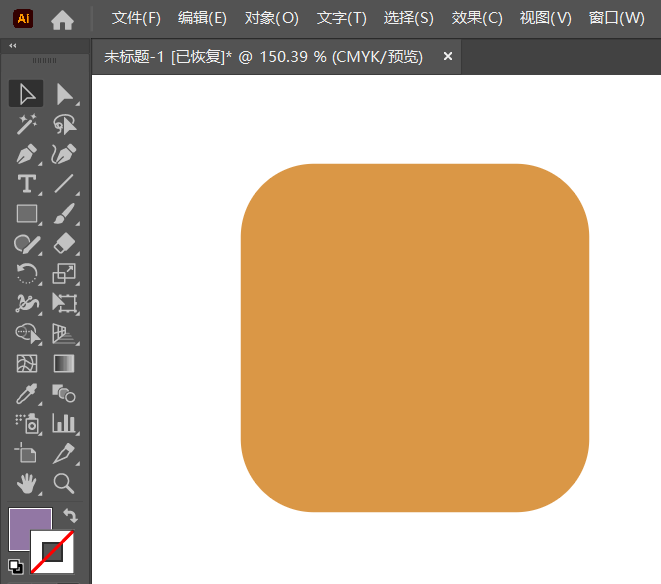The width and height of the screenshot is (661, 584).
Task: Select the Type tool
Action: point(26,184)
